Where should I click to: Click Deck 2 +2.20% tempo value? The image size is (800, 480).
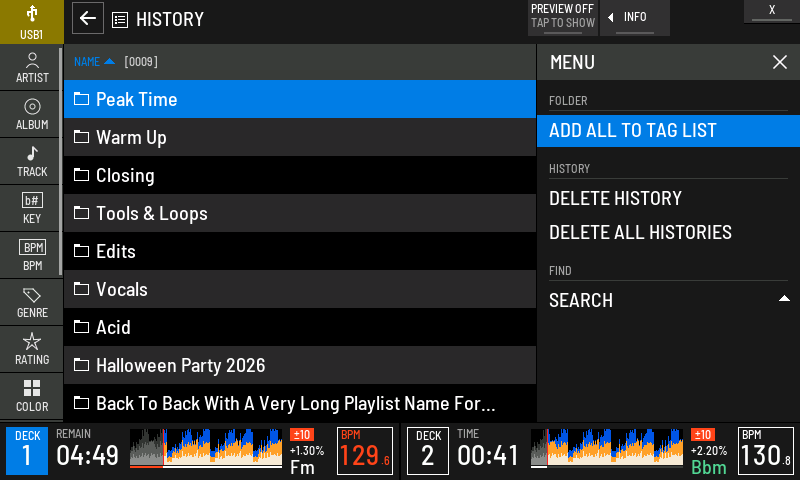pyautogui.click(x=709, y=450)
